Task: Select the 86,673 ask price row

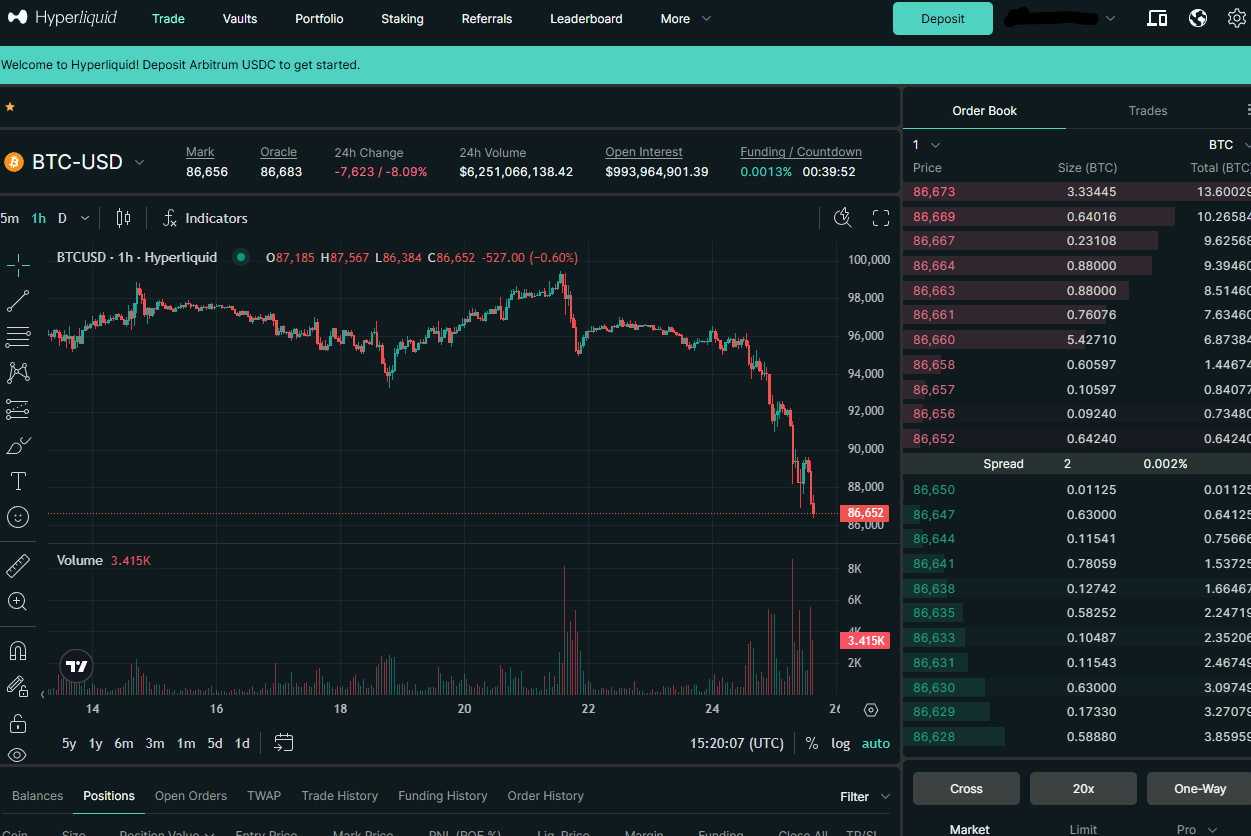Action: point(1077,192)
